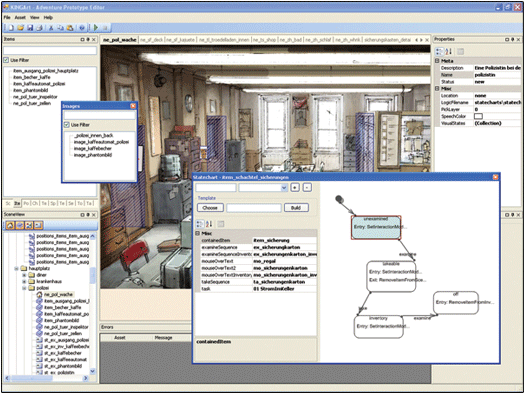Sort Statechart property grid alphabetically
The width and height of the screenshot is (525, 394).
point(209,224)
